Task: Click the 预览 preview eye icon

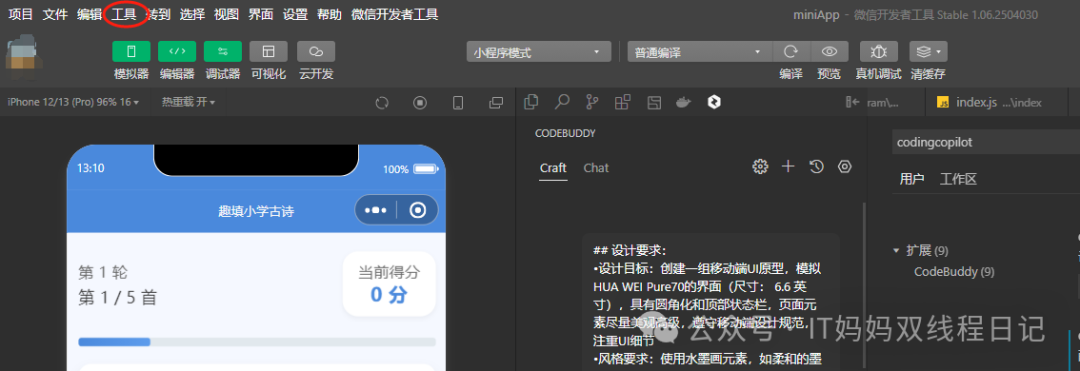Action: coord(829,52)
